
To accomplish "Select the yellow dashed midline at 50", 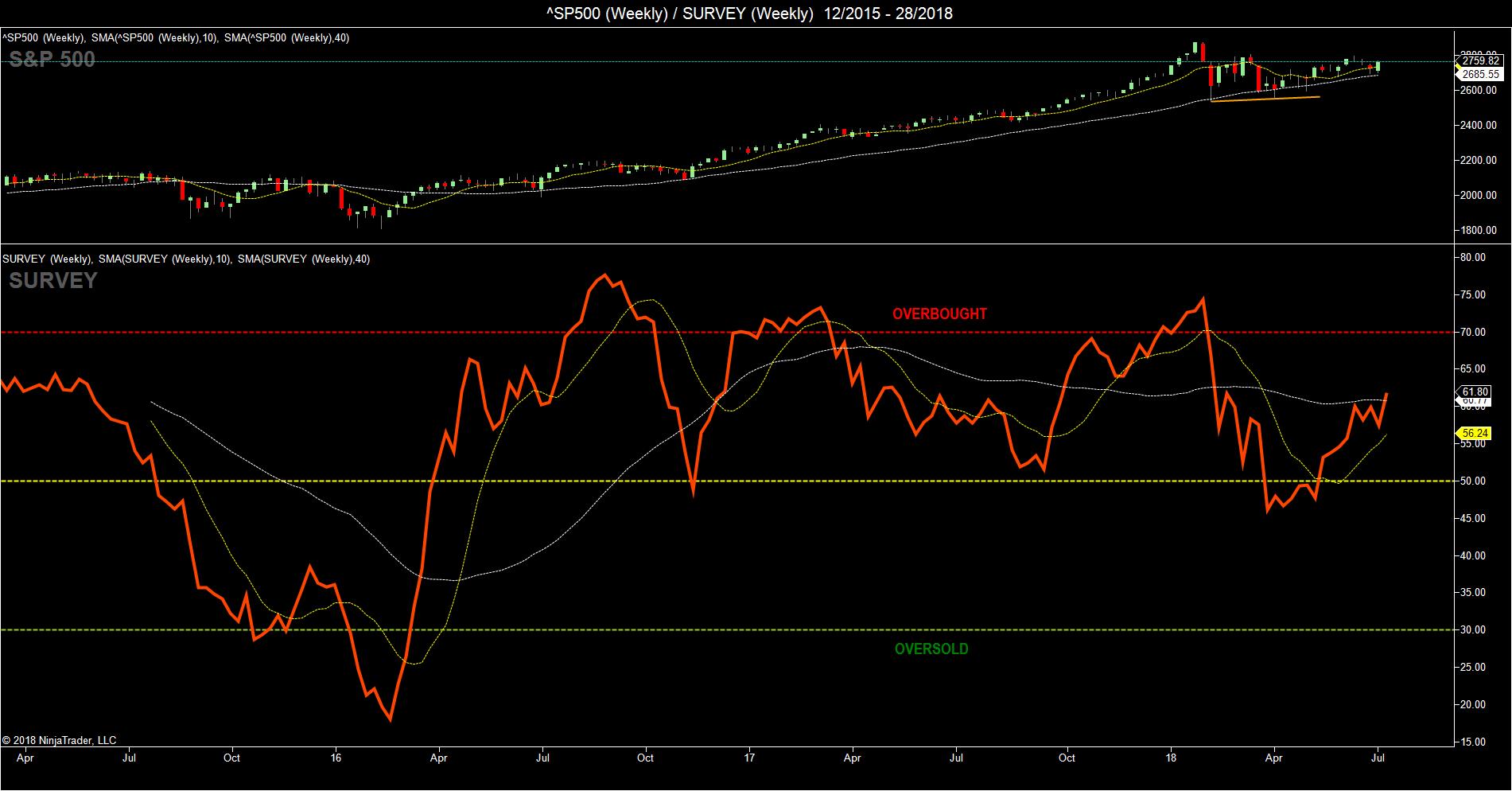I will 727,481.
